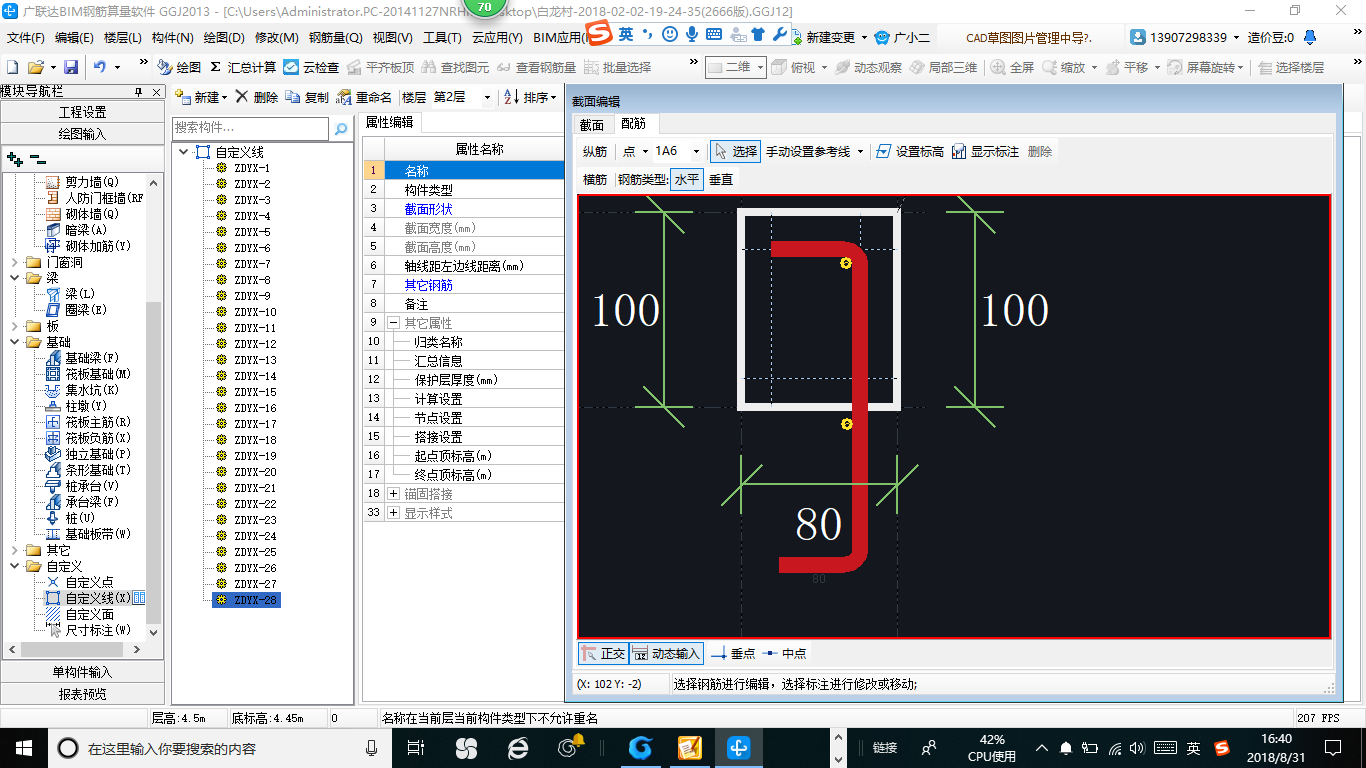Click the collapse-all minus icon in navigation
Screen dimensions: 1366x768
37,158
